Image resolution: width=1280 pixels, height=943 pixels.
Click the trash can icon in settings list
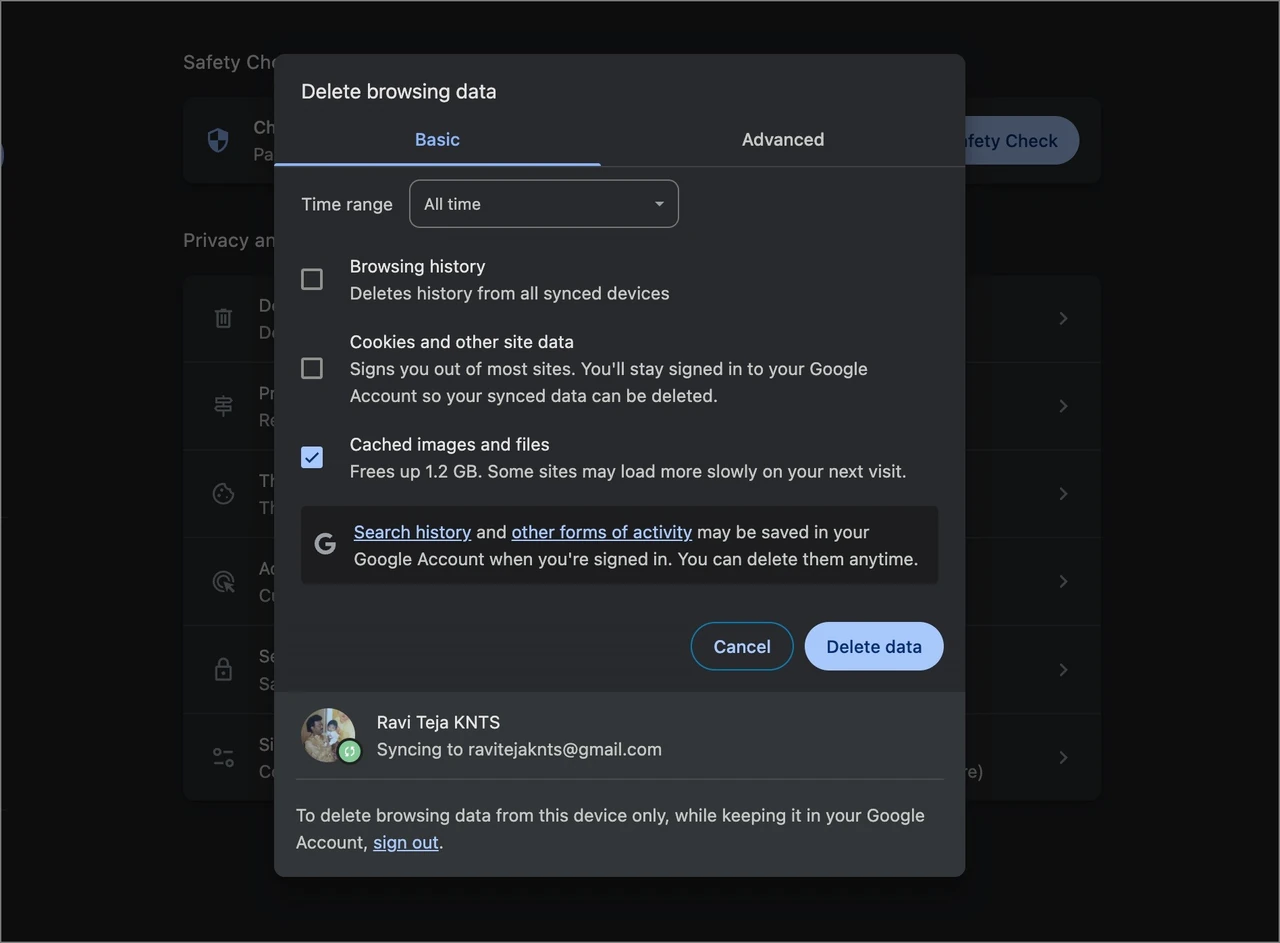tap(223, 318)
